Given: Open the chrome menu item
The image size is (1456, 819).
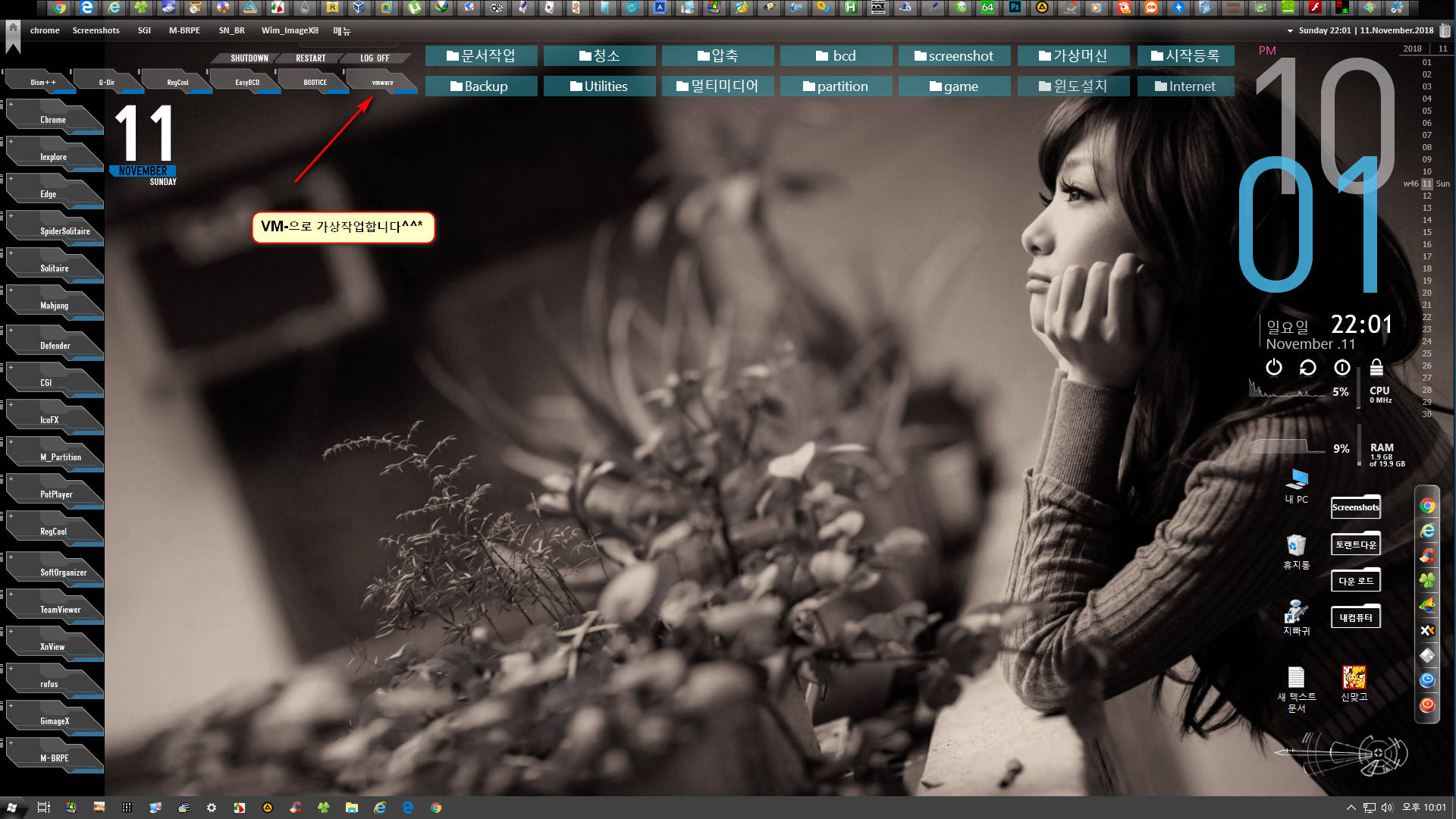Looking at the screenshot, I should tap(45, 31).
